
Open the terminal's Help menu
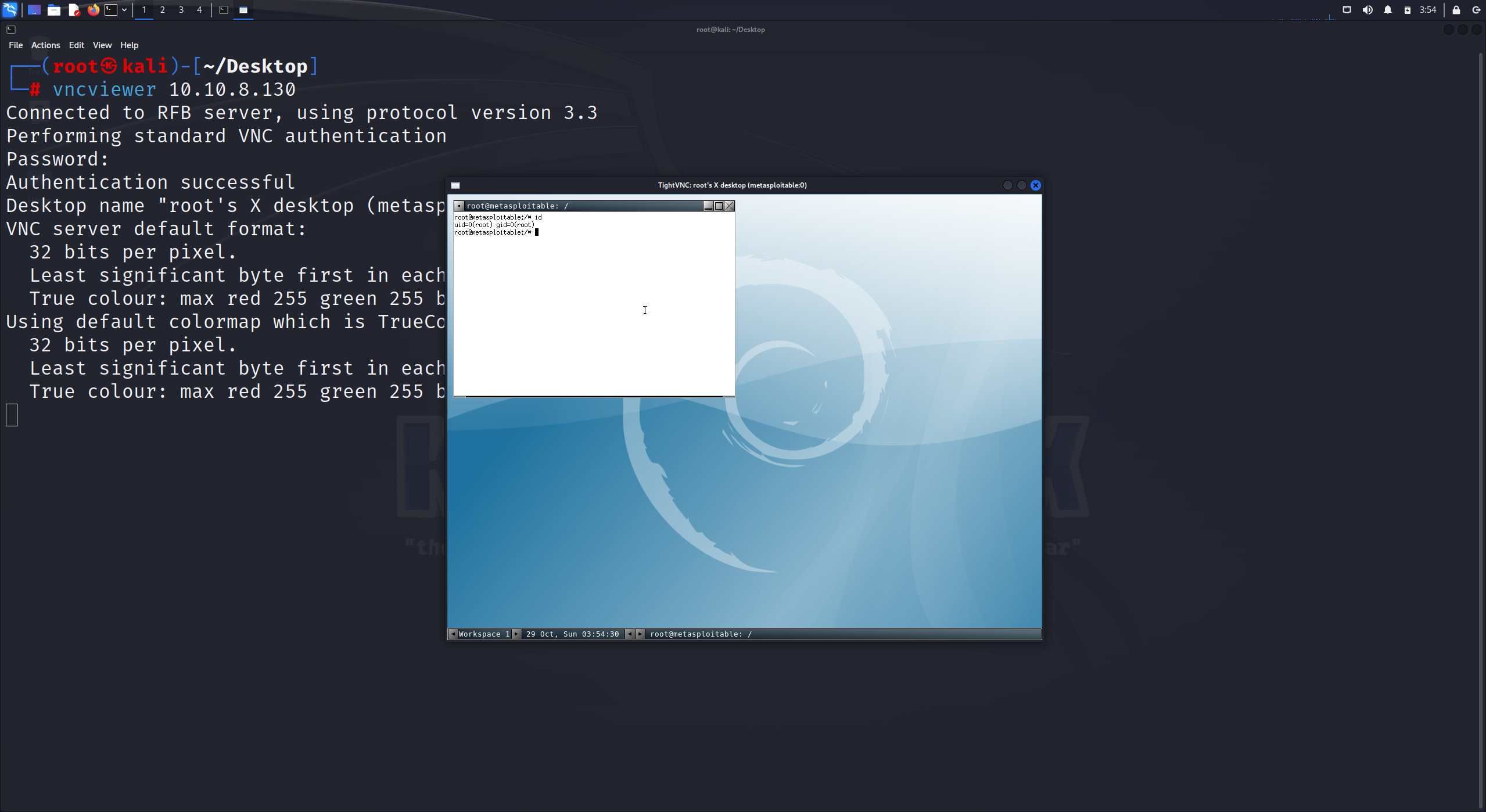click(x=130, y=45)
